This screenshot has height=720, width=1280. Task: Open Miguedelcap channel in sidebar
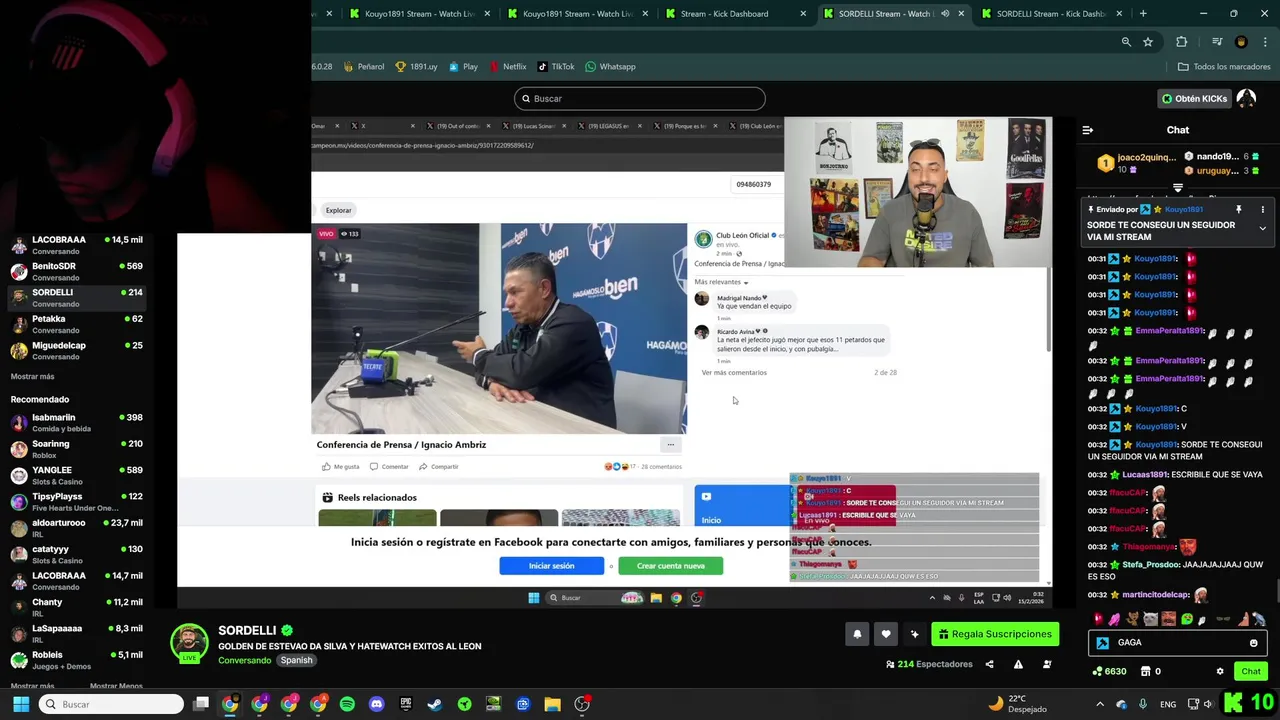[x=77, y=350]
